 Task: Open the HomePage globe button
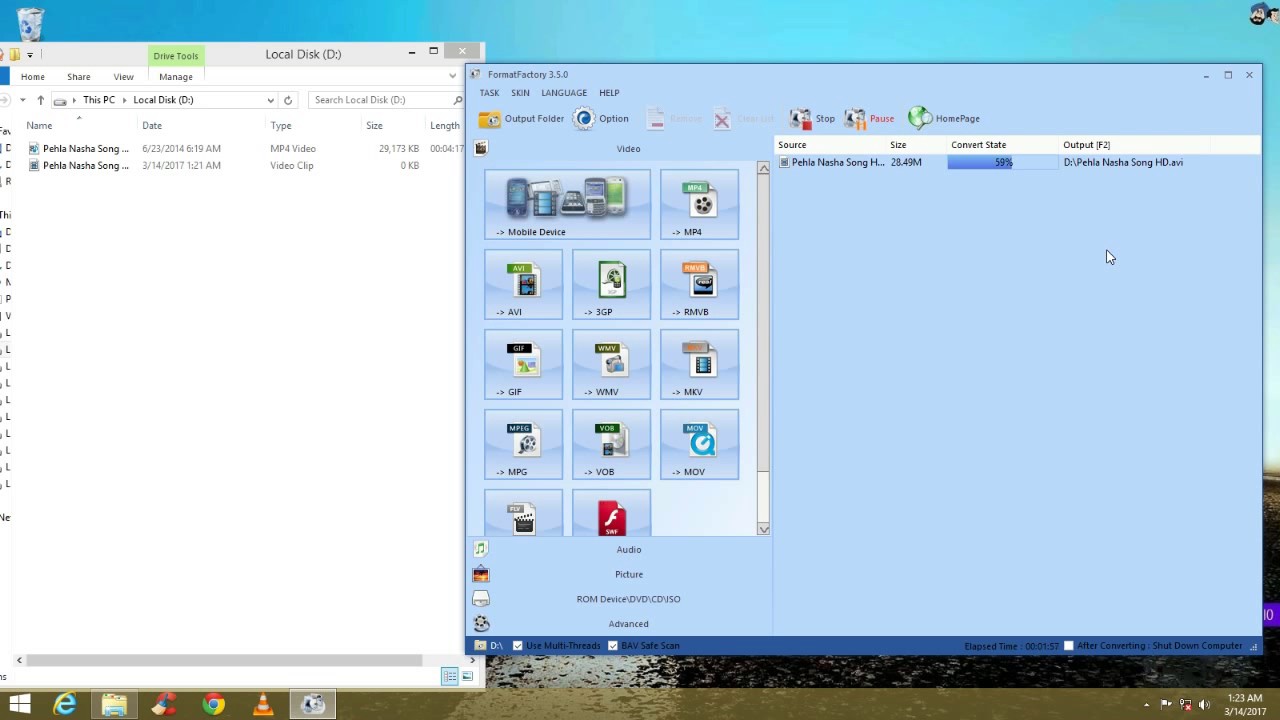click(x=944, y=119)
